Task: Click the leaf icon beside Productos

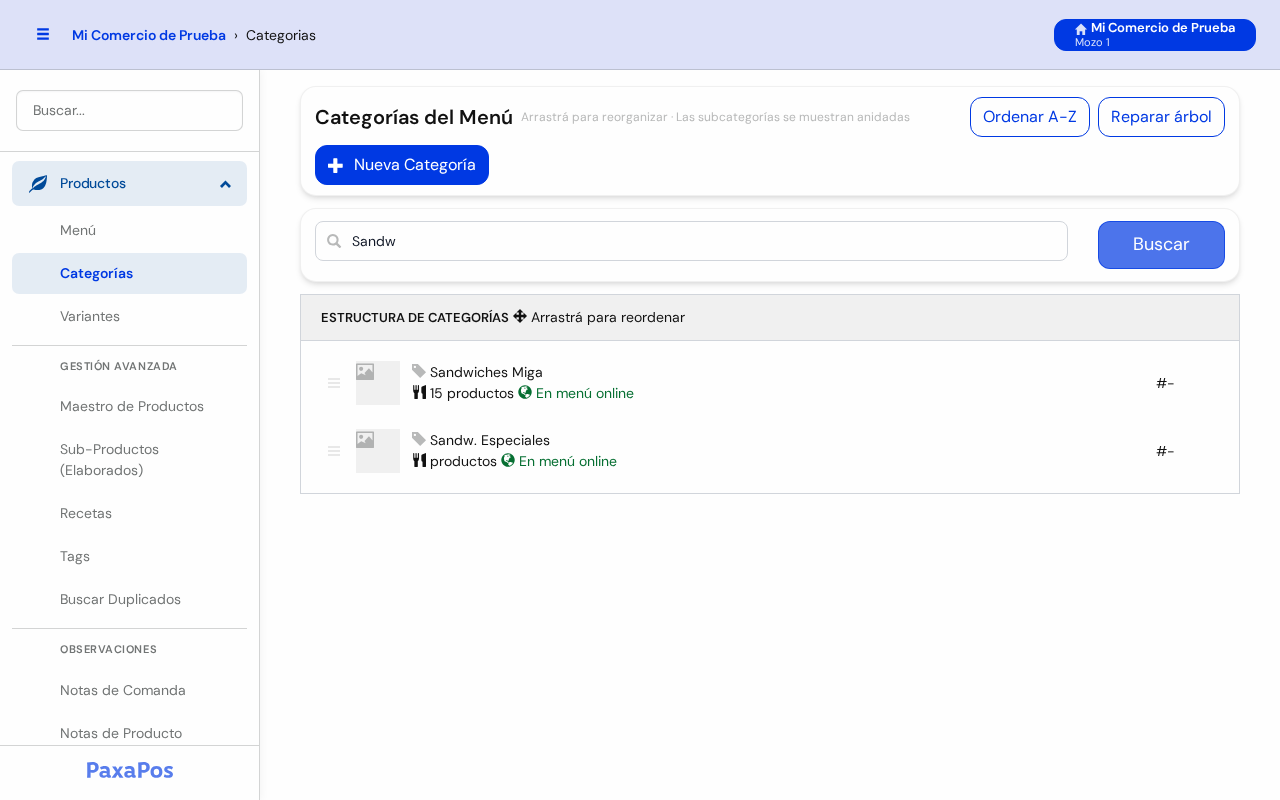Action: [38, 184]
